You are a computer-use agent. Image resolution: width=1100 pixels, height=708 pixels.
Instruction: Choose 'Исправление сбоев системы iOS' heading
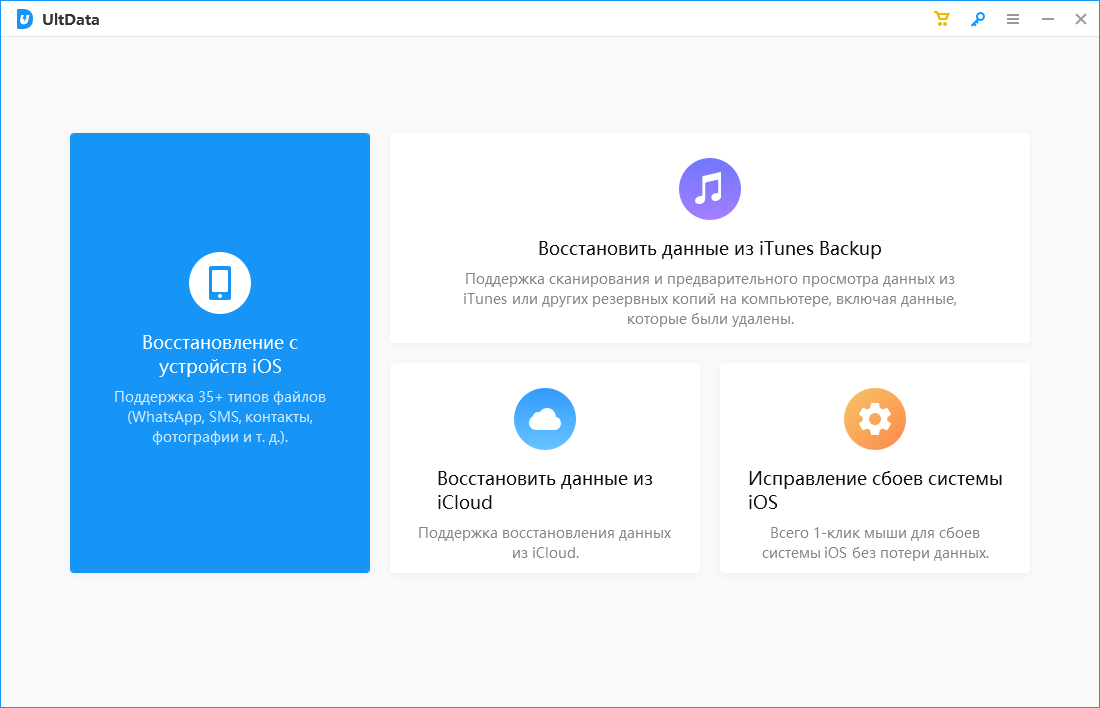point(875,490)
